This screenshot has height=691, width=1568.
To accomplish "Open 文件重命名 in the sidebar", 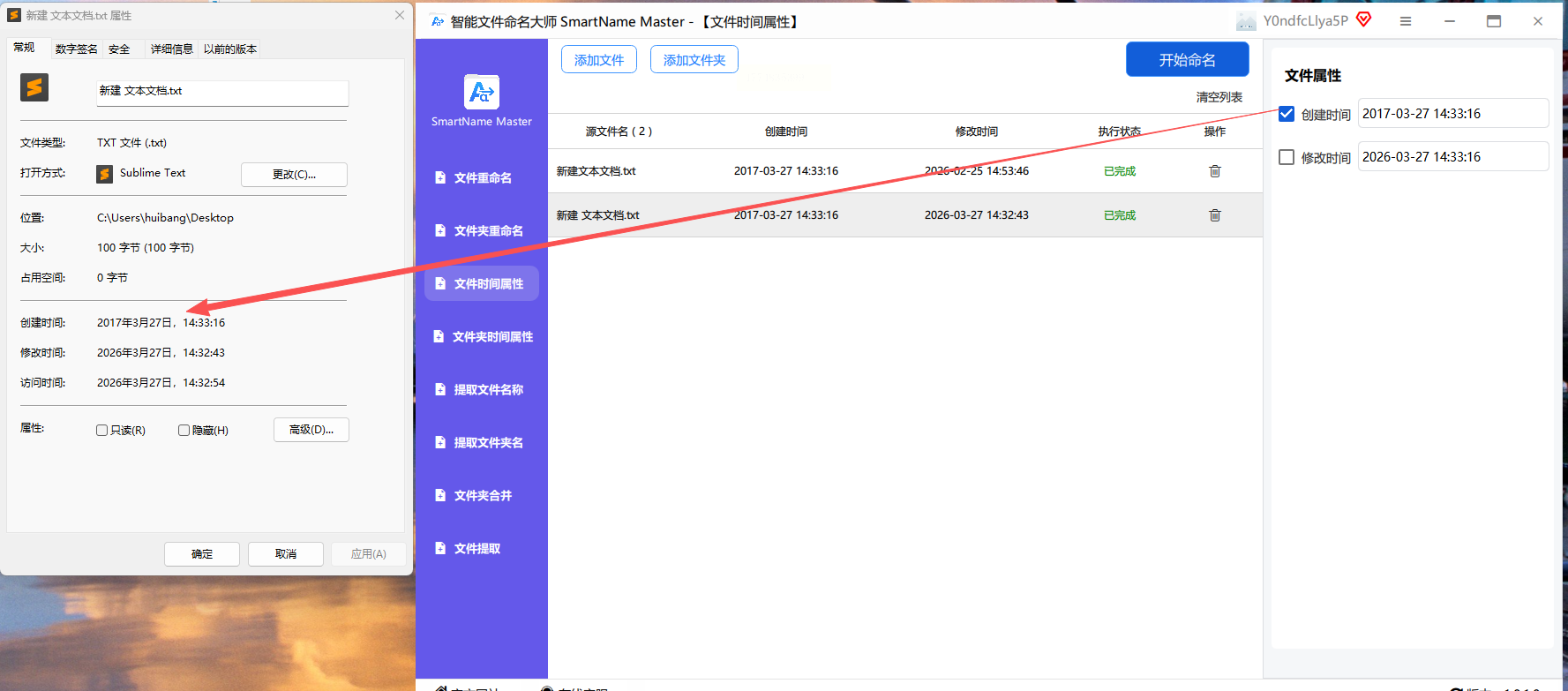I will click(x=482, y=178).
